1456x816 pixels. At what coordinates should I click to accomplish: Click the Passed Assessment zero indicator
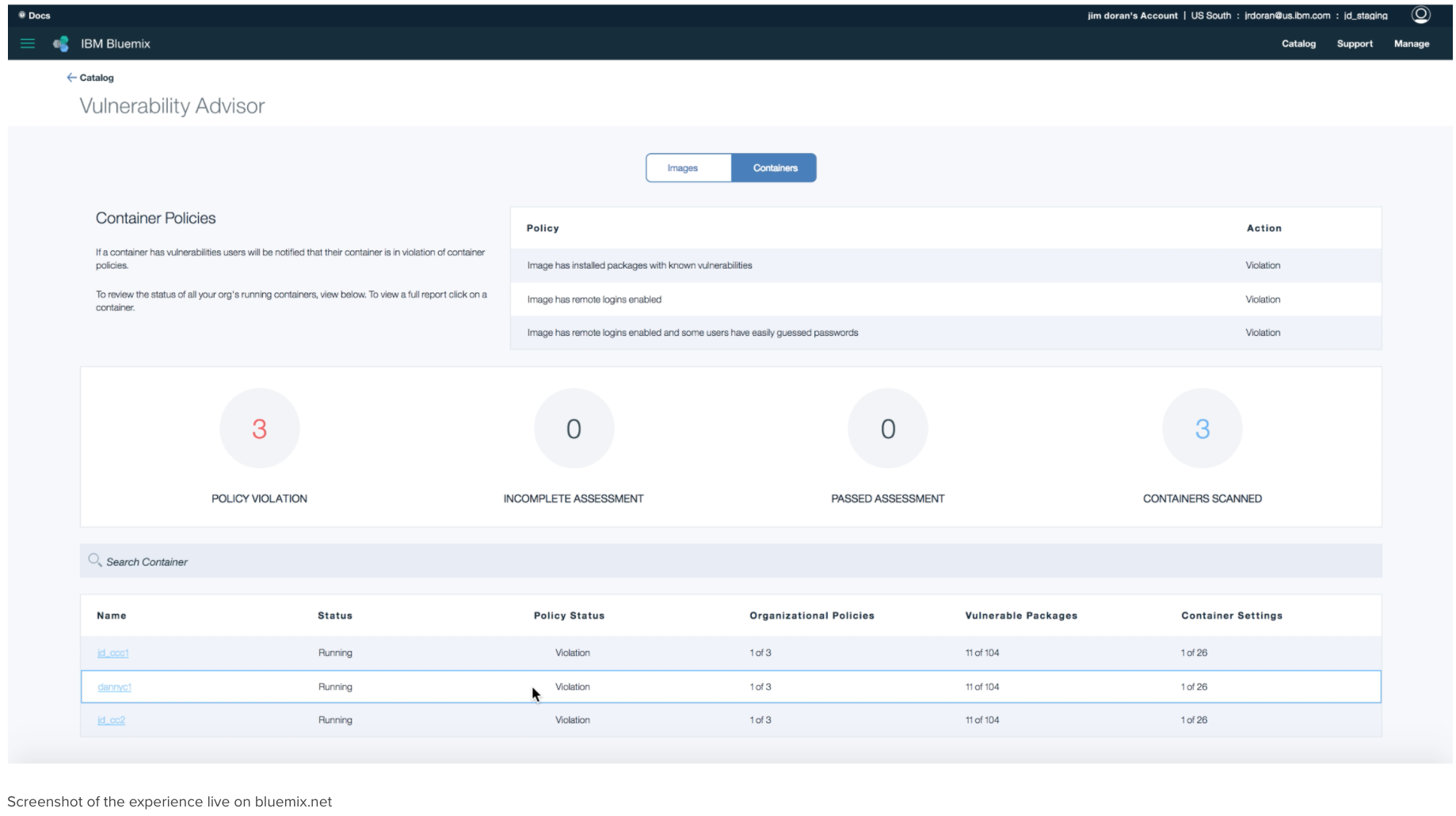pos(887,428)
